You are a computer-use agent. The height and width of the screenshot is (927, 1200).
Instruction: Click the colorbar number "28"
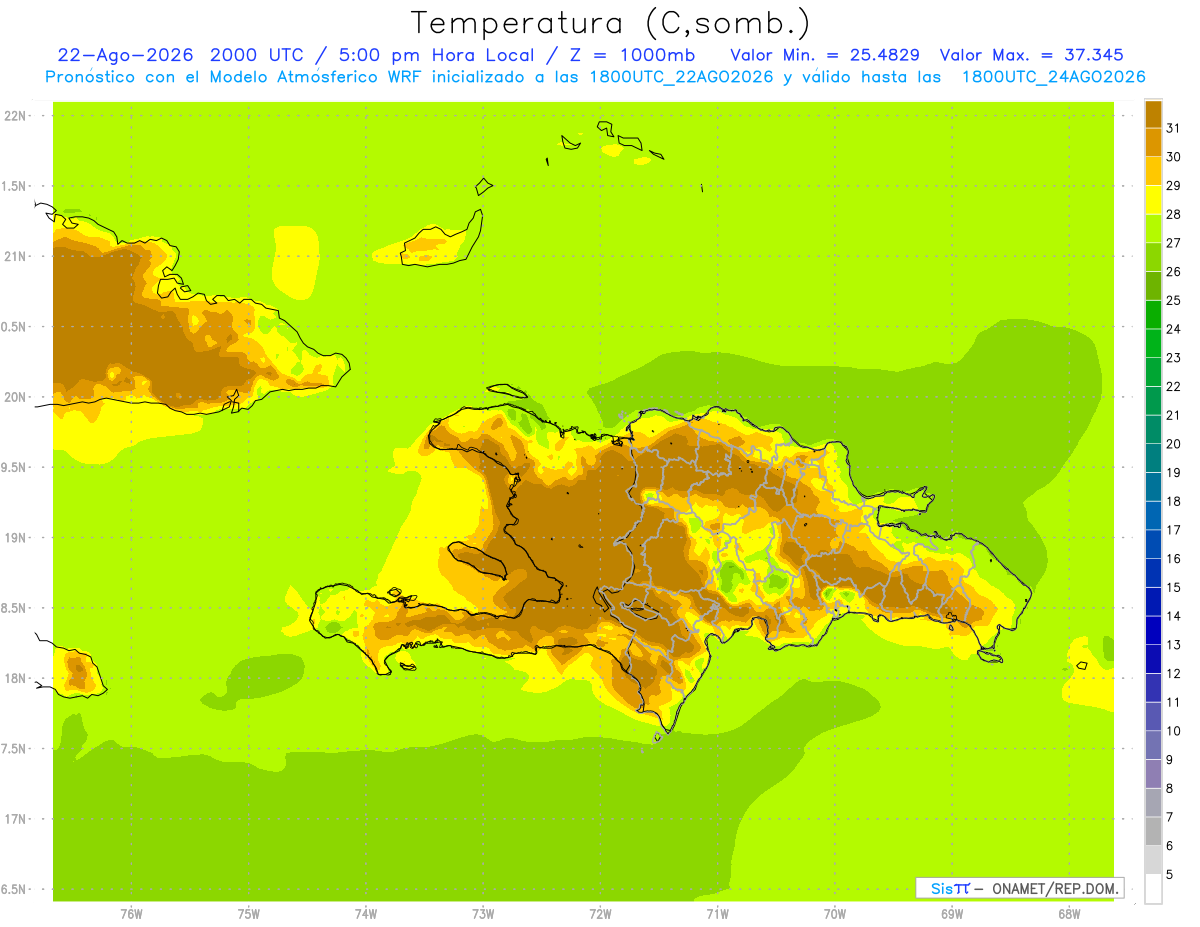coord(1174,214)
